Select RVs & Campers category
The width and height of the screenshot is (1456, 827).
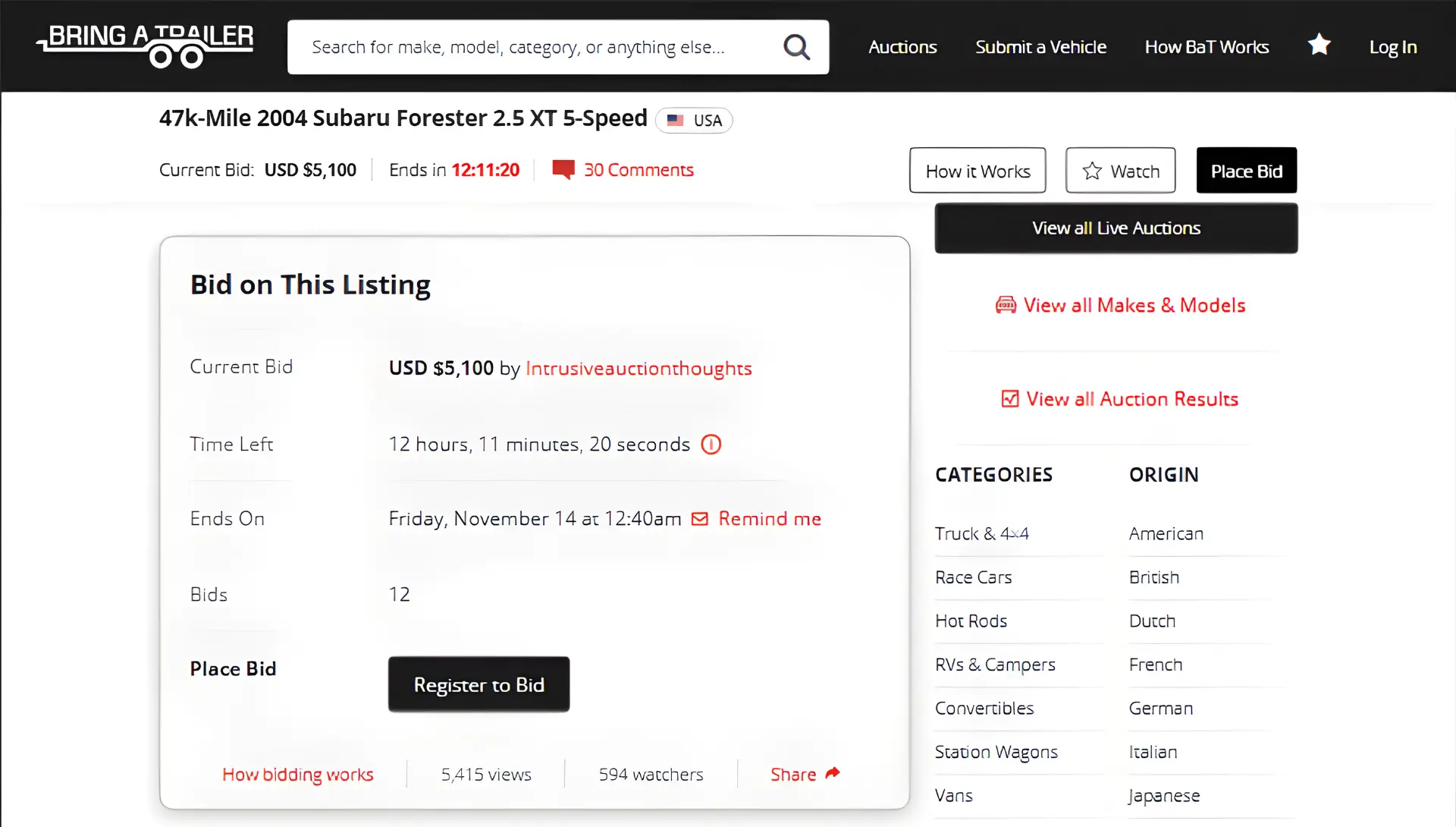coord(995,665)
